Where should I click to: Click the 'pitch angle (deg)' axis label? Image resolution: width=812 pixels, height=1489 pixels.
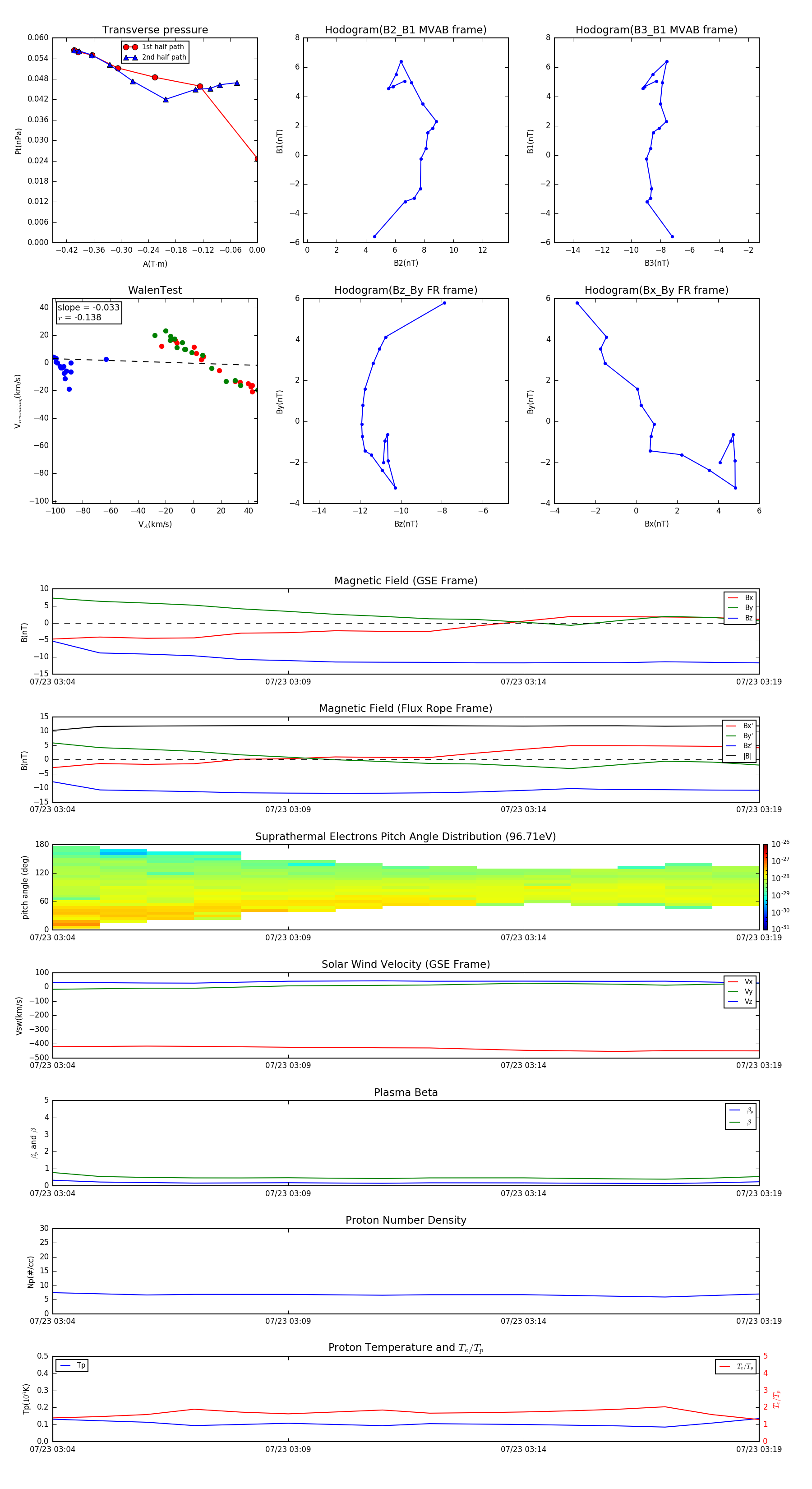(x=25, y=887)
